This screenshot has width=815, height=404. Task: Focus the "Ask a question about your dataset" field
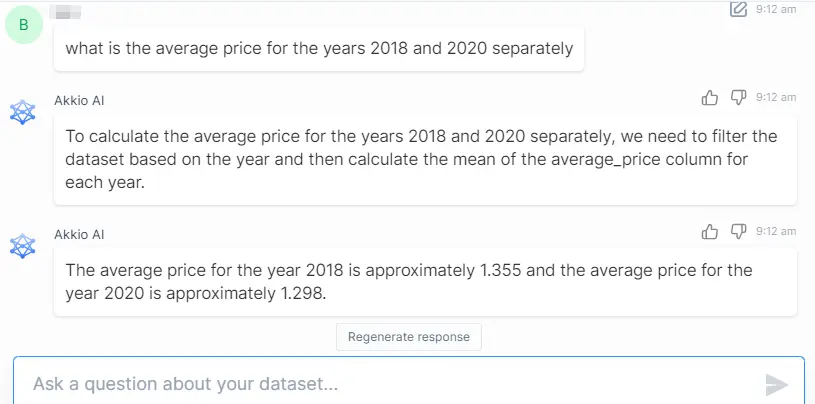(x=390, y=384)
